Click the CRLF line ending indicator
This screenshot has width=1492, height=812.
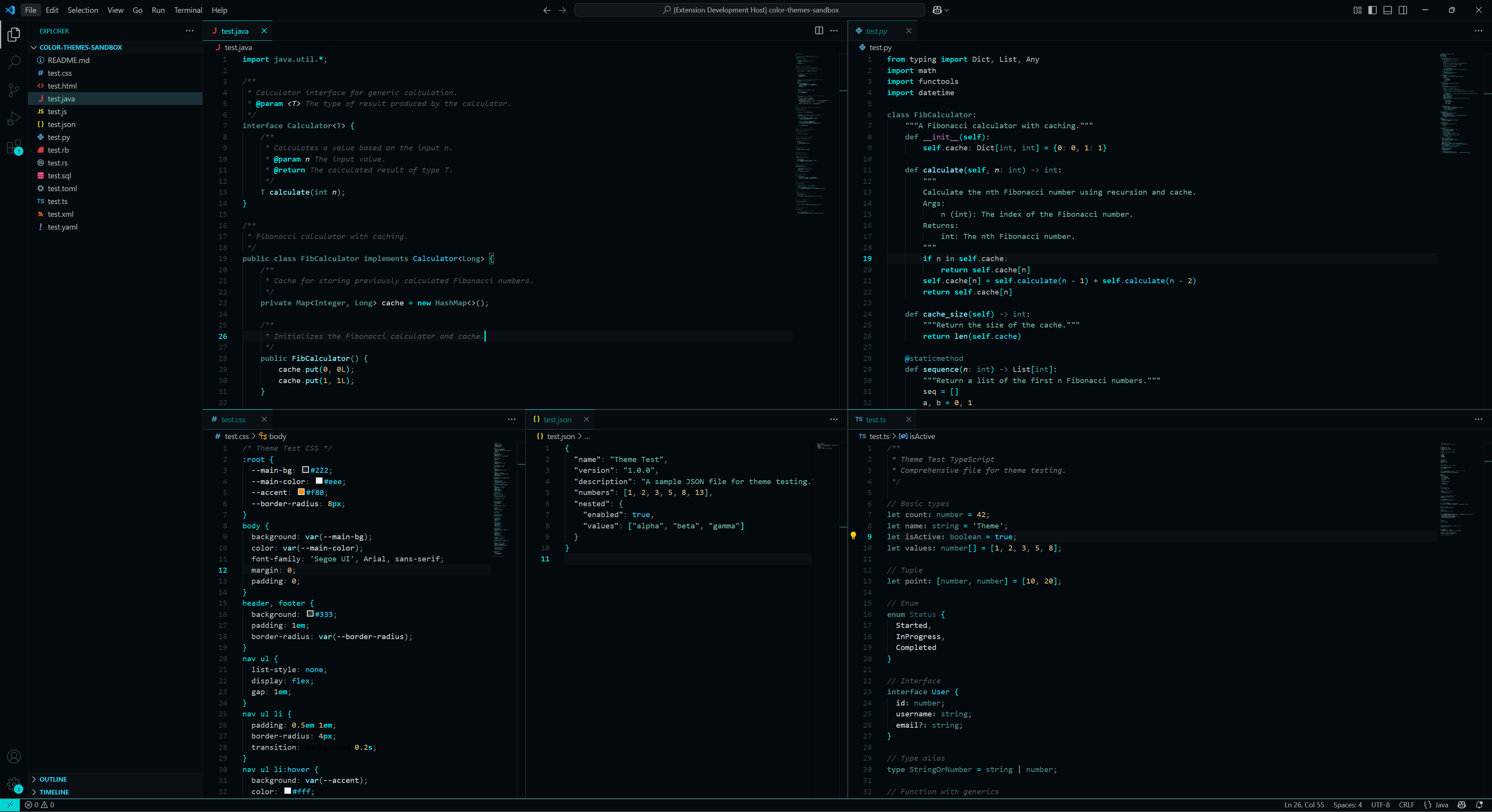click(1406, 805)
